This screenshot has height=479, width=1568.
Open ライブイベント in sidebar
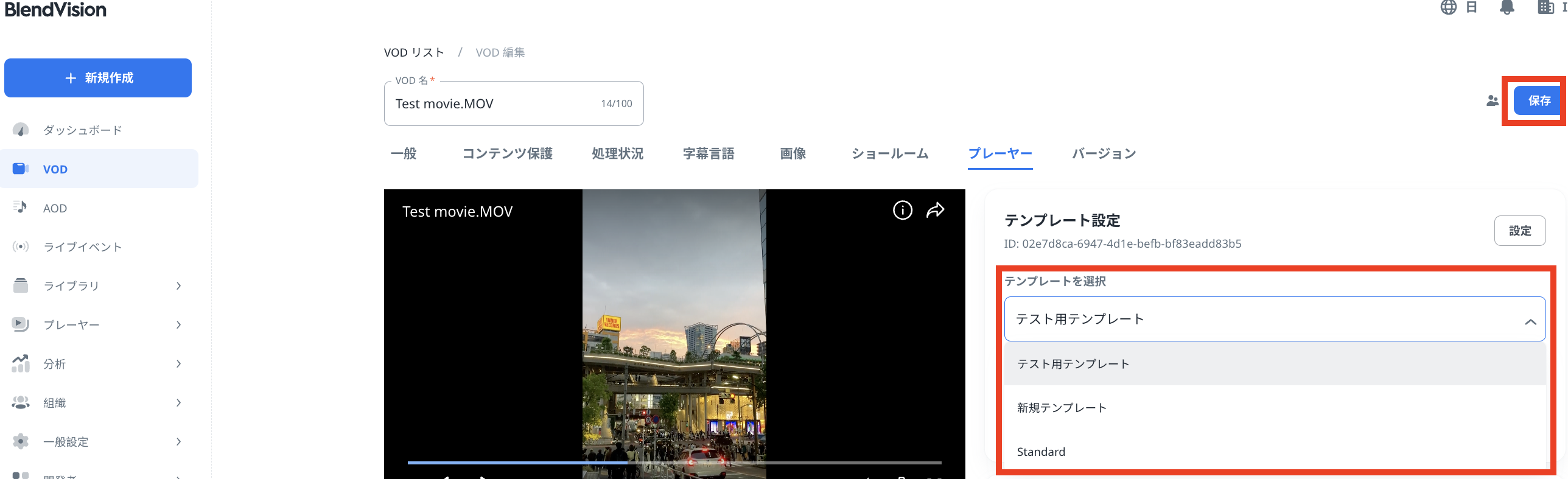click(82, 247)
